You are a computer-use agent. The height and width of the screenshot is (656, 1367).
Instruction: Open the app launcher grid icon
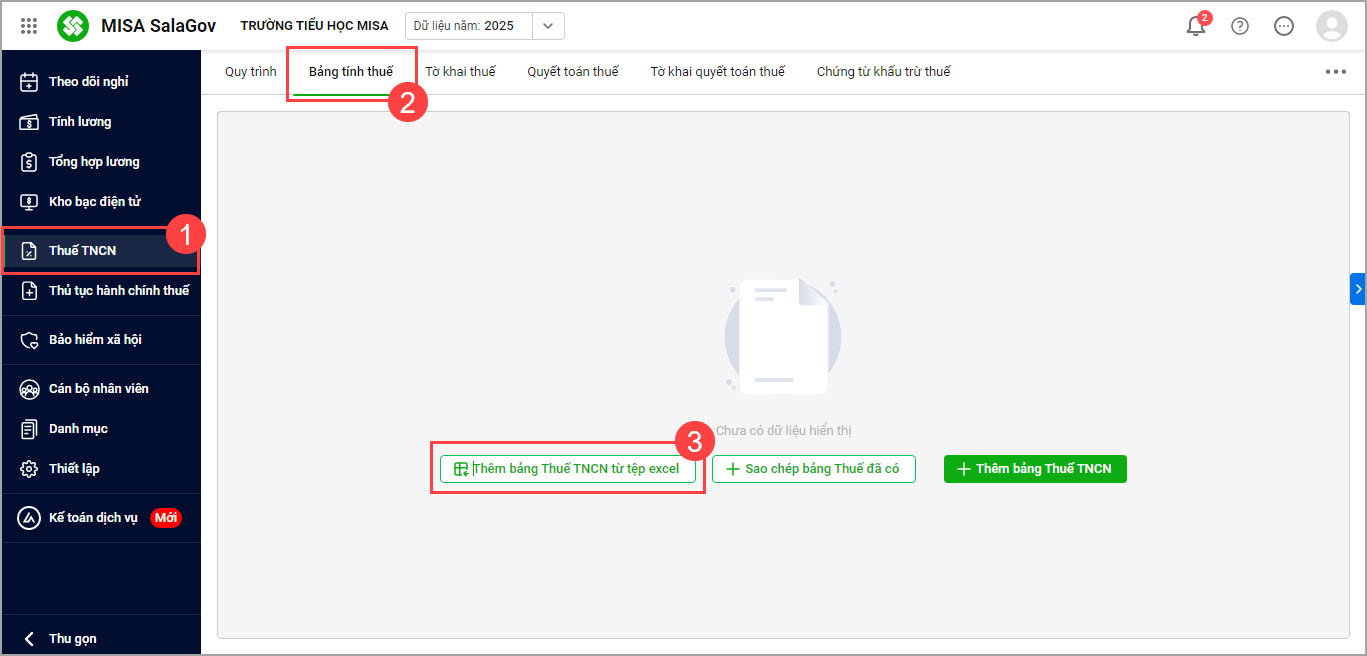29,26
